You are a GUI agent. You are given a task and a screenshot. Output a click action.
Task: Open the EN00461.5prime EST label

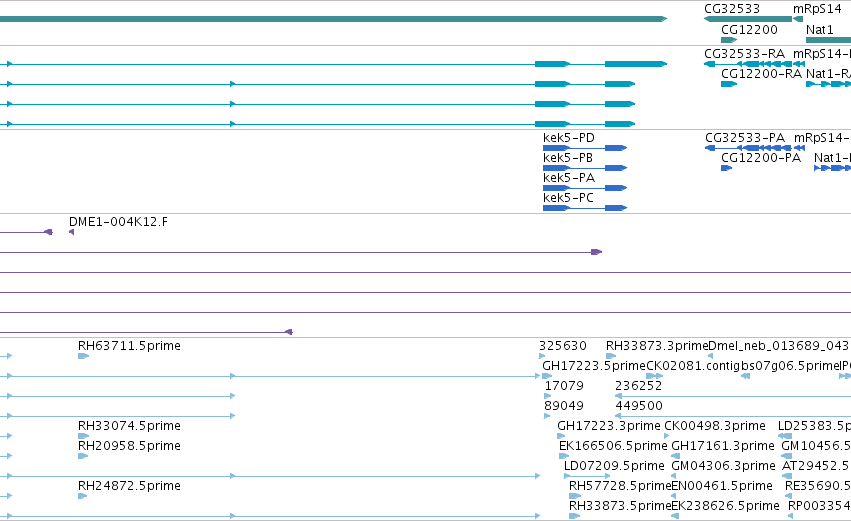(722, 486)
